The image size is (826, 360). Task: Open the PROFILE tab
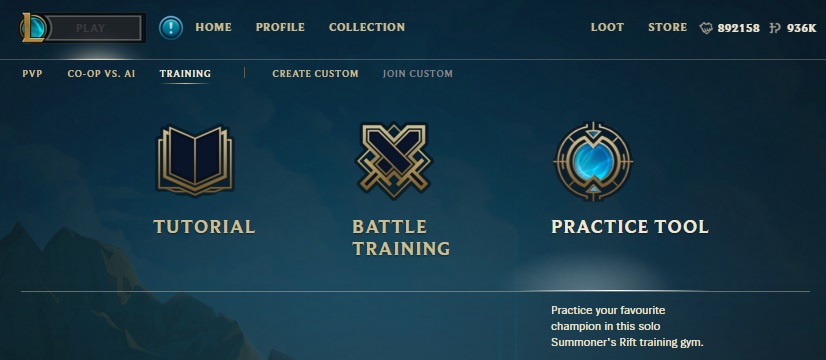click(280, 27)
